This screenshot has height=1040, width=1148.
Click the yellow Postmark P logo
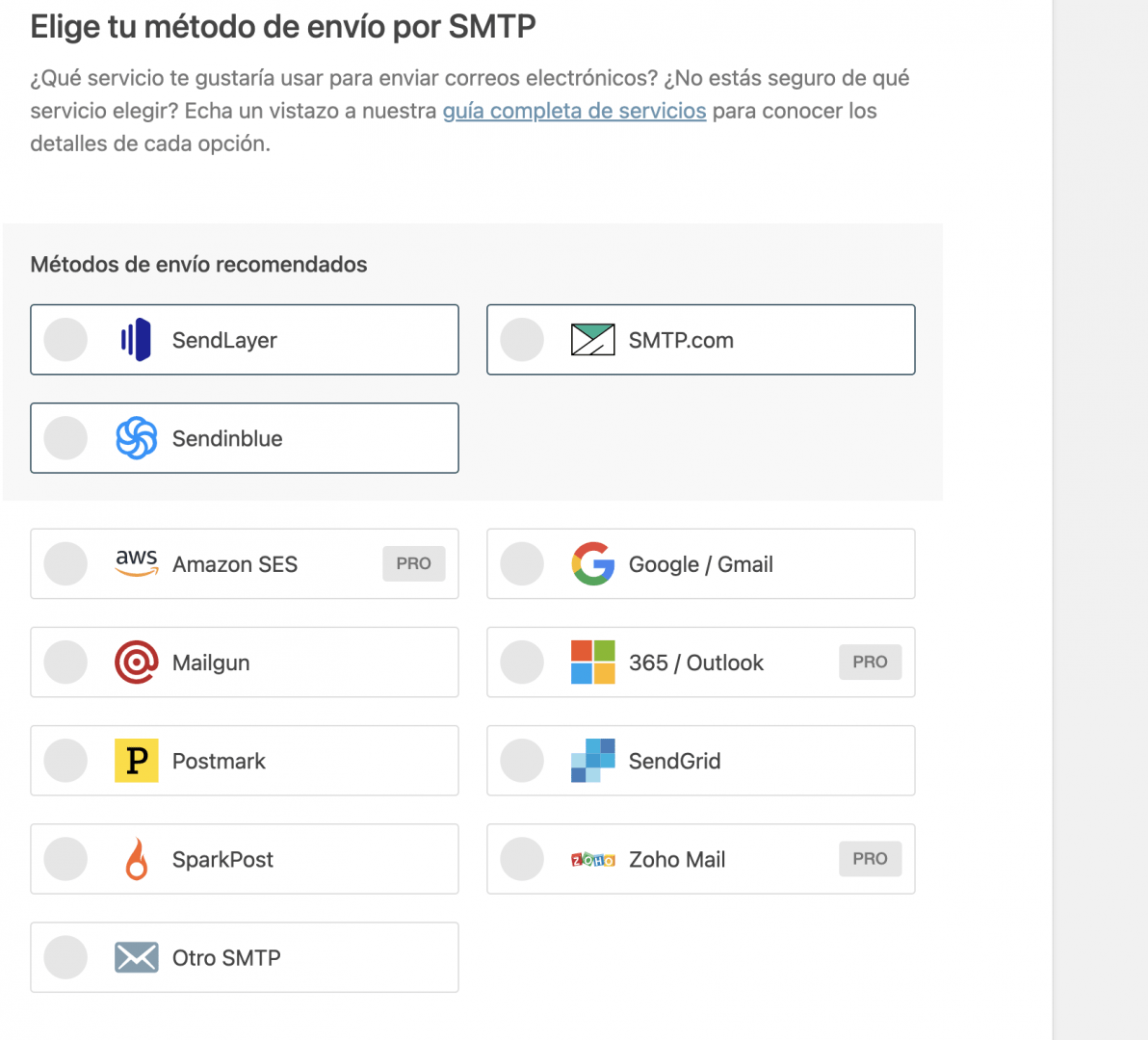coord(136,761)
